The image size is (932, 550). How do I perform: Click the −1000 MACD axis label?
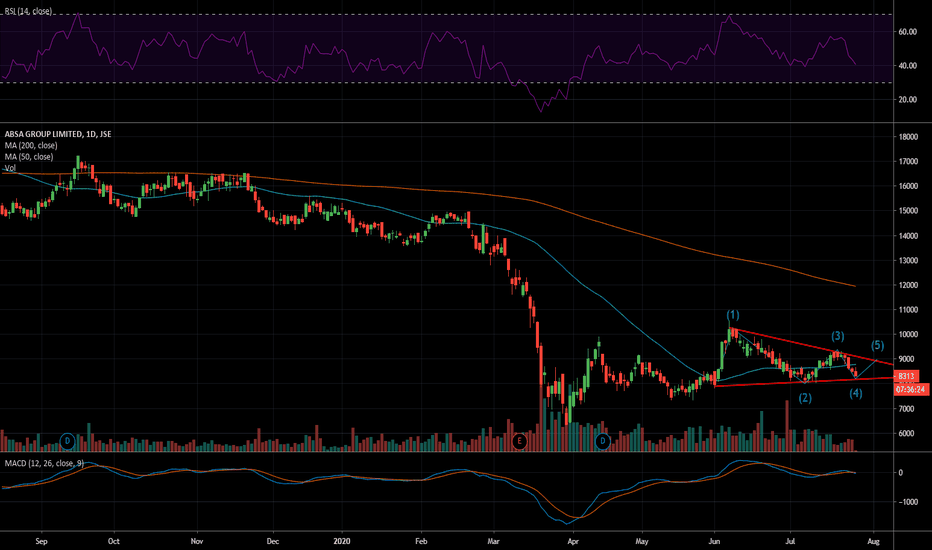(x=908, y=502)
